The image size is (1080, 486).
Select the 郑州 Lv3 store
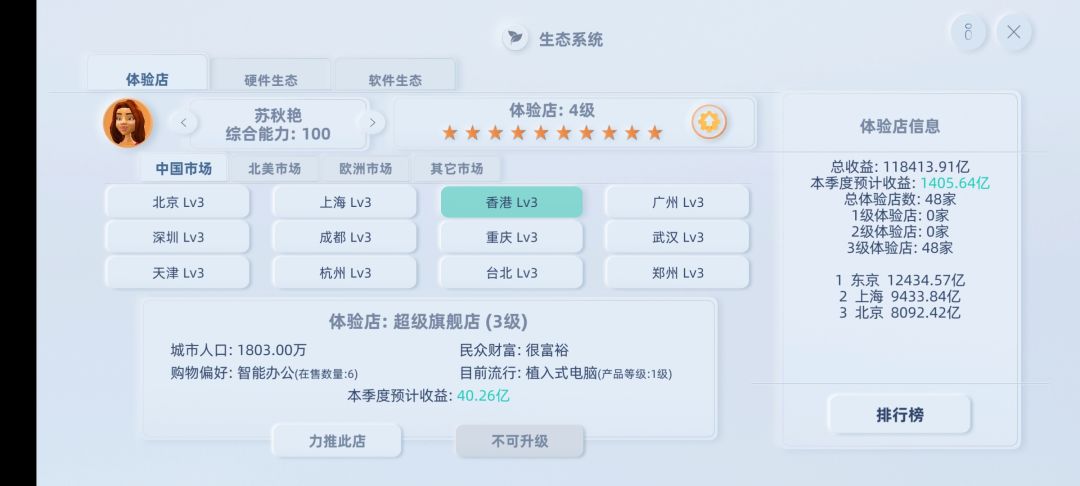(x=677, y=273)
